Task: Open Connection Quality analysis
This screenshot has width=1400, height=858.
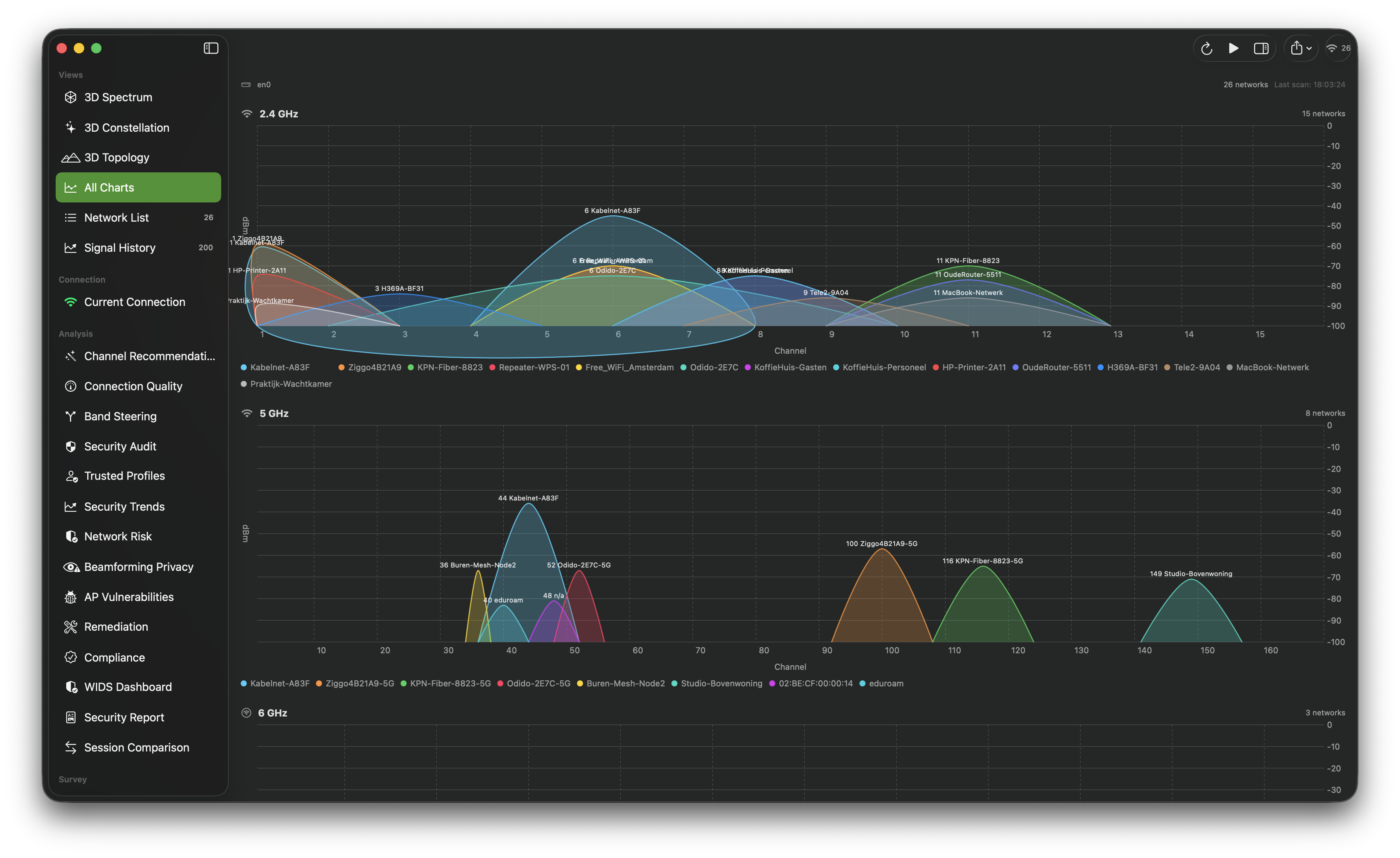Action: pyautogui.click(x=138, y=386)
